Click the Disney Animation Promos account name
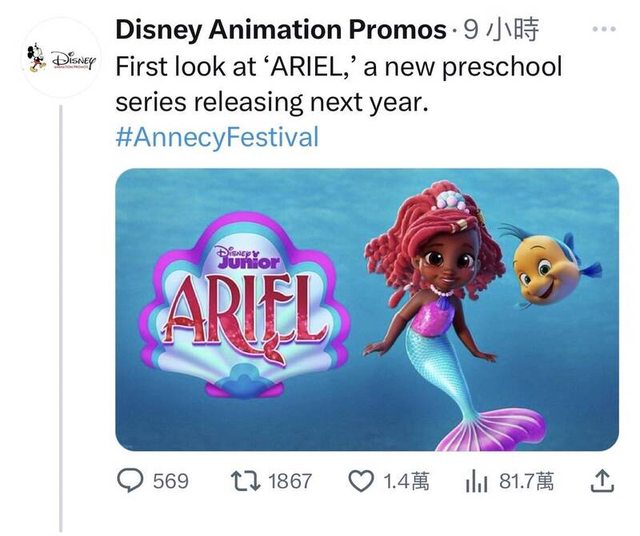 [280, 31]
